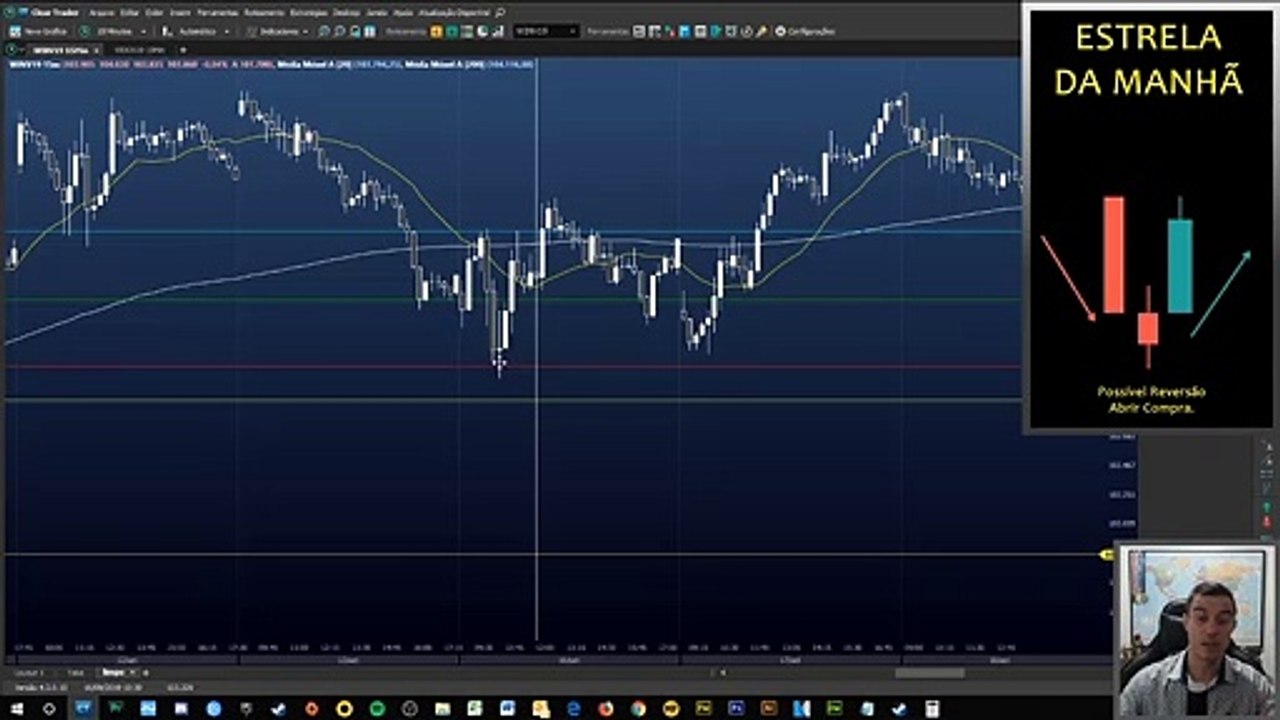The height and width of the screenshot is (720, 1280).
Task: Click the Atualização Disponível notice
Action: (x=454, y=12)
